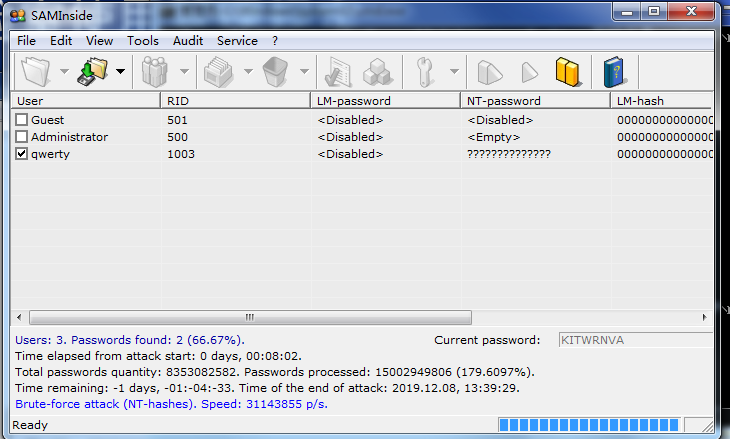Image resolution: width=730 pixels, height=439 pixels.
Task: Click Administrator's <Disabled> LM-password cell
Action: point(350,137)
